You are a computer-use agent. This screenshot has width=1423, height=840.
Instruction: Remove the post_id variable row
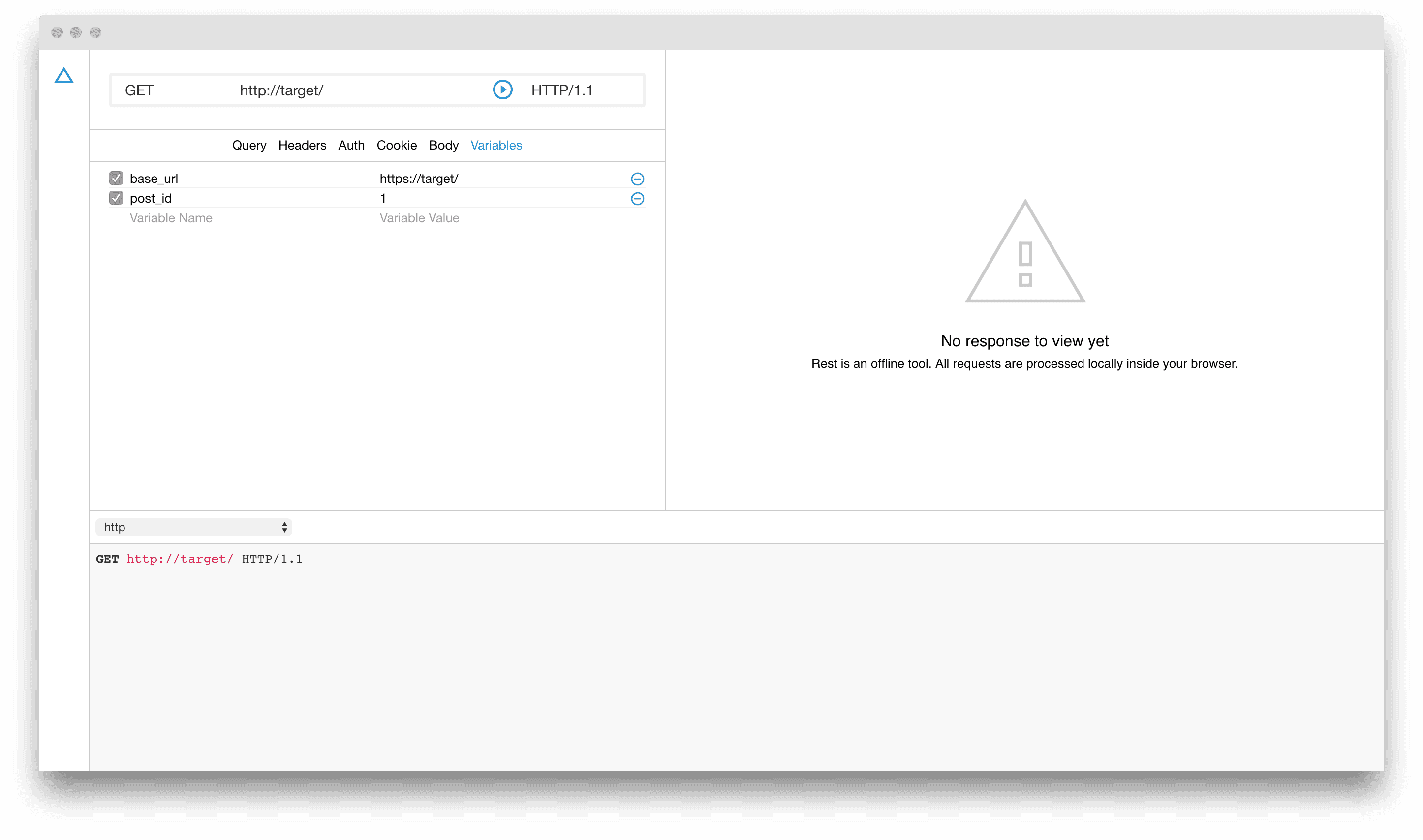pos(637,199)
